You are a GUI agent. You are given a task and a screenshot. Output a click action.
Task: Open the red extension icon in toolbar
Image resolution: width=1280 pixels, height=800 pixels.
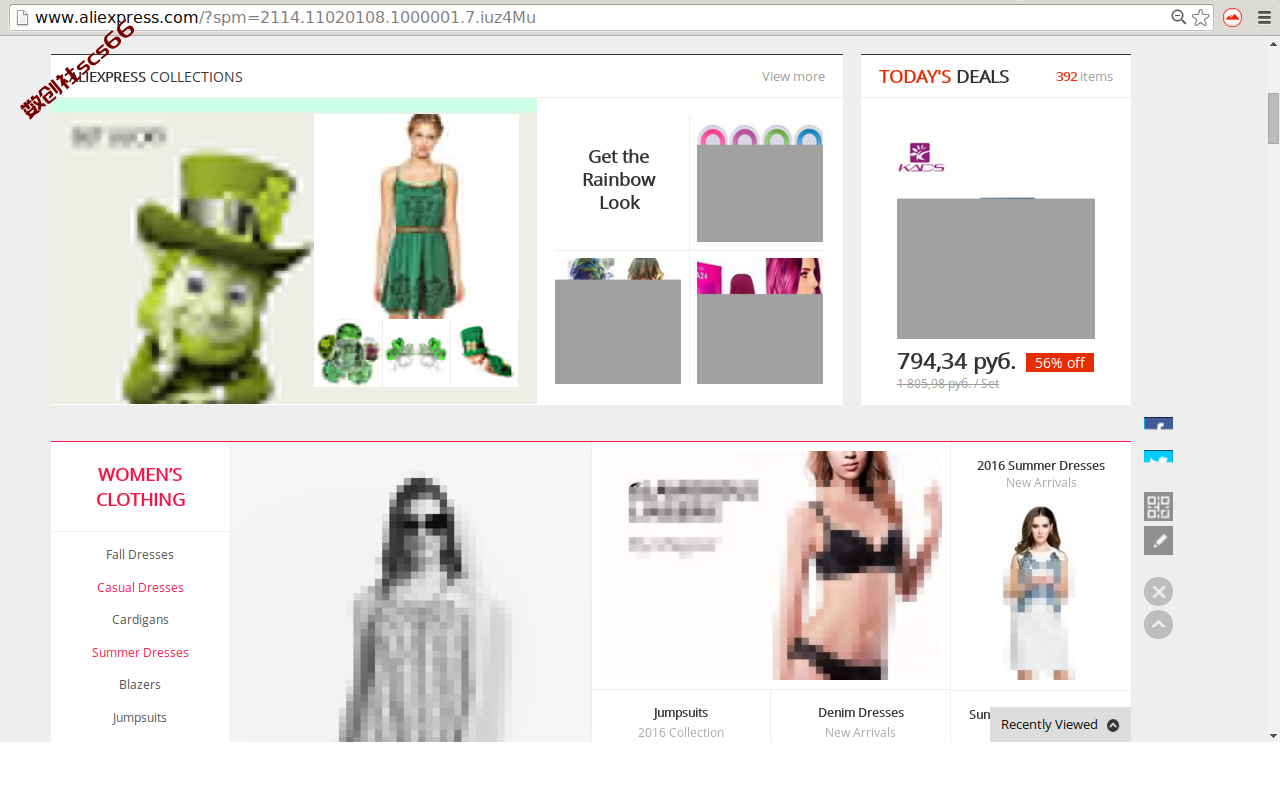(x=1233, y=17)
